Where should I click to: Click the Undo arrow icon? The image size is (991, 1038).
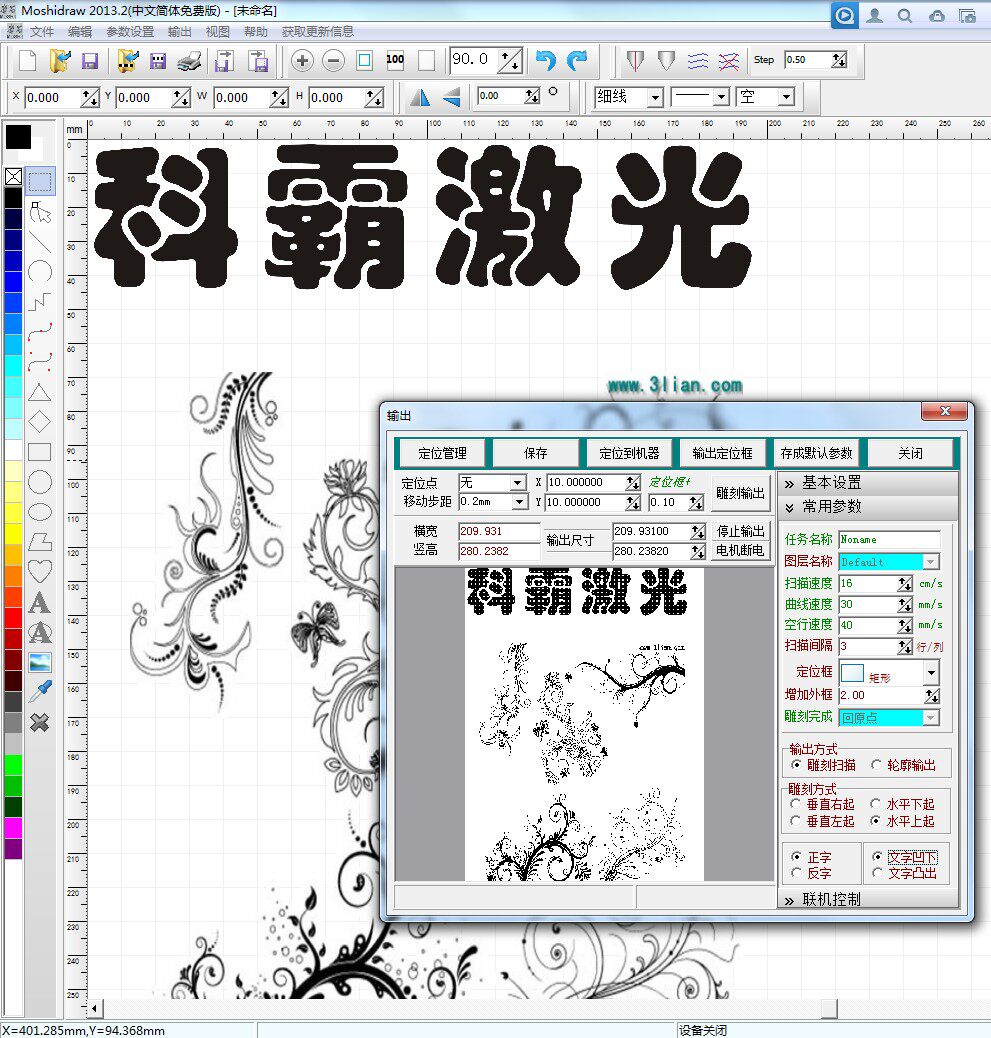(x=545, y=61)
